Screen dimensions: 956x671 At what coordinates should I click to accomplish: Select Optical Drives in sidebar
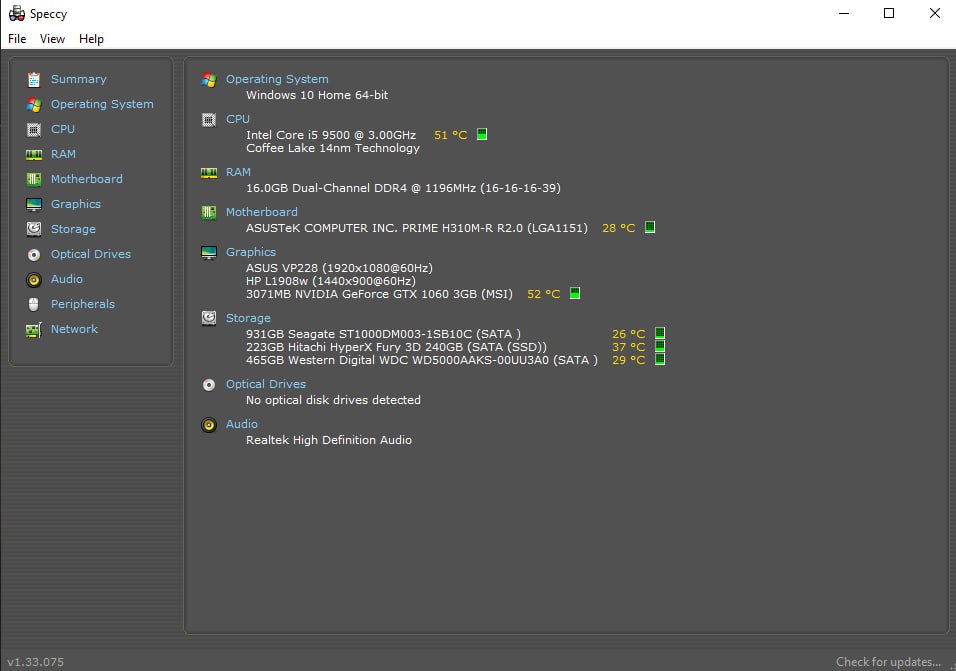point(91,254)
